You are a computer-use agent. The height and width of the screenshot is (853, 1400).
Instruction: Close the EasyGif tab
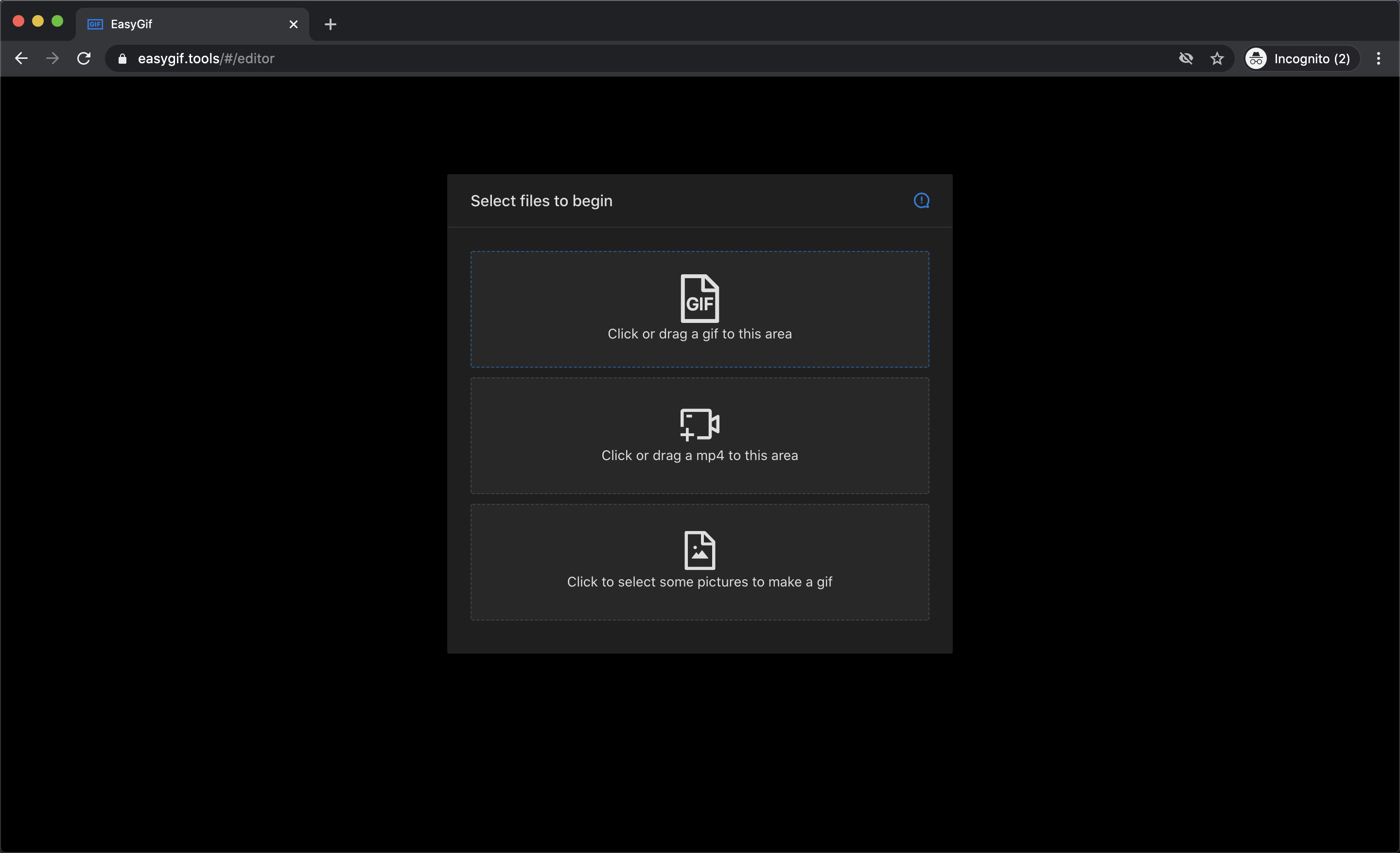coord(293,24)
